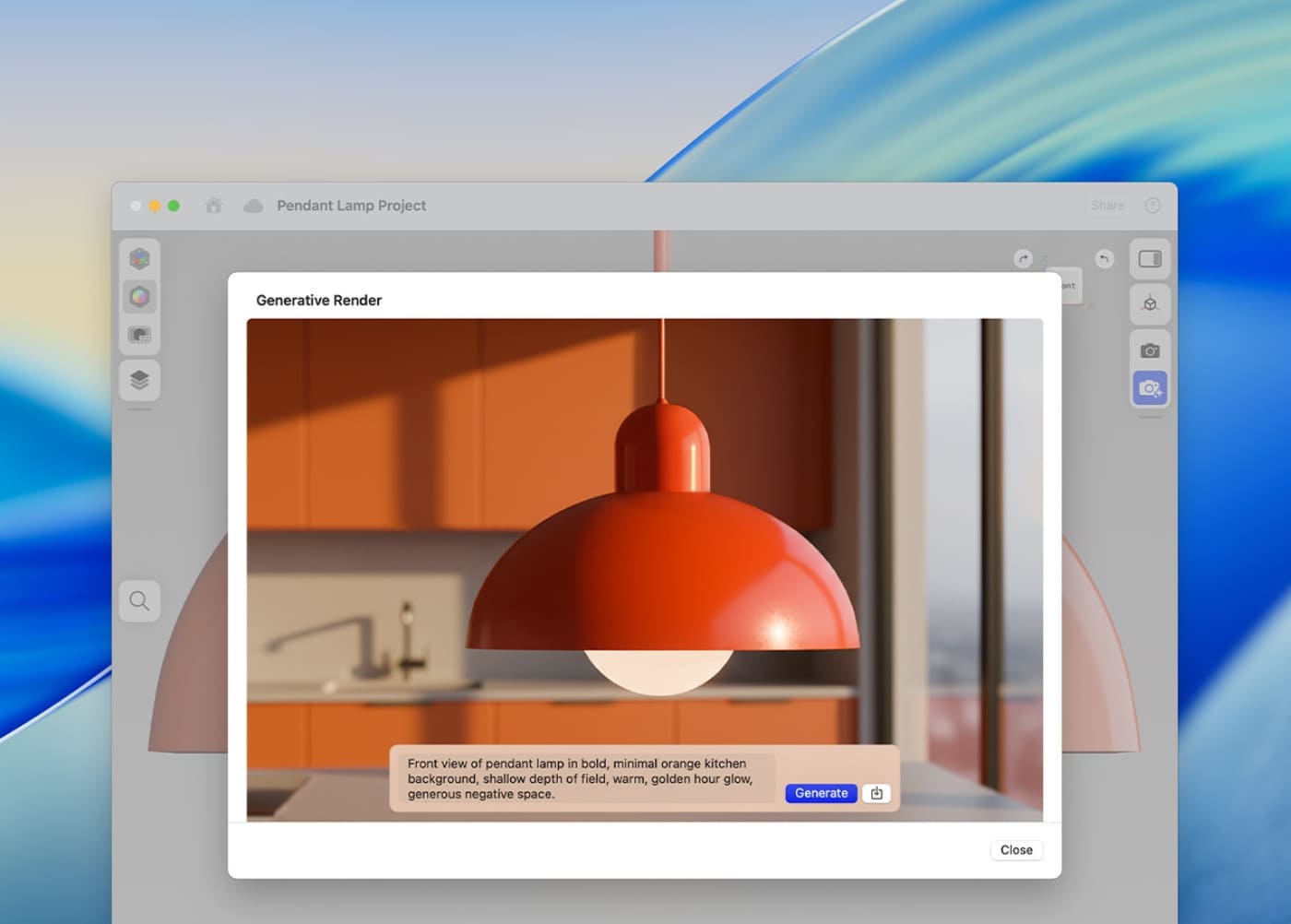
Task: Toggle the right sidebar panel icon
Action: tap(1149, 259)
